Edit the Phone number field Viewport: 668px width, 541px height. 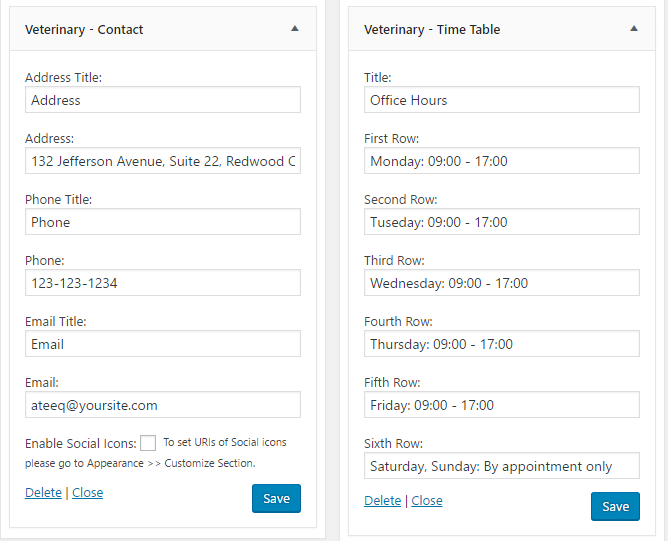click(x=162, y=283)
